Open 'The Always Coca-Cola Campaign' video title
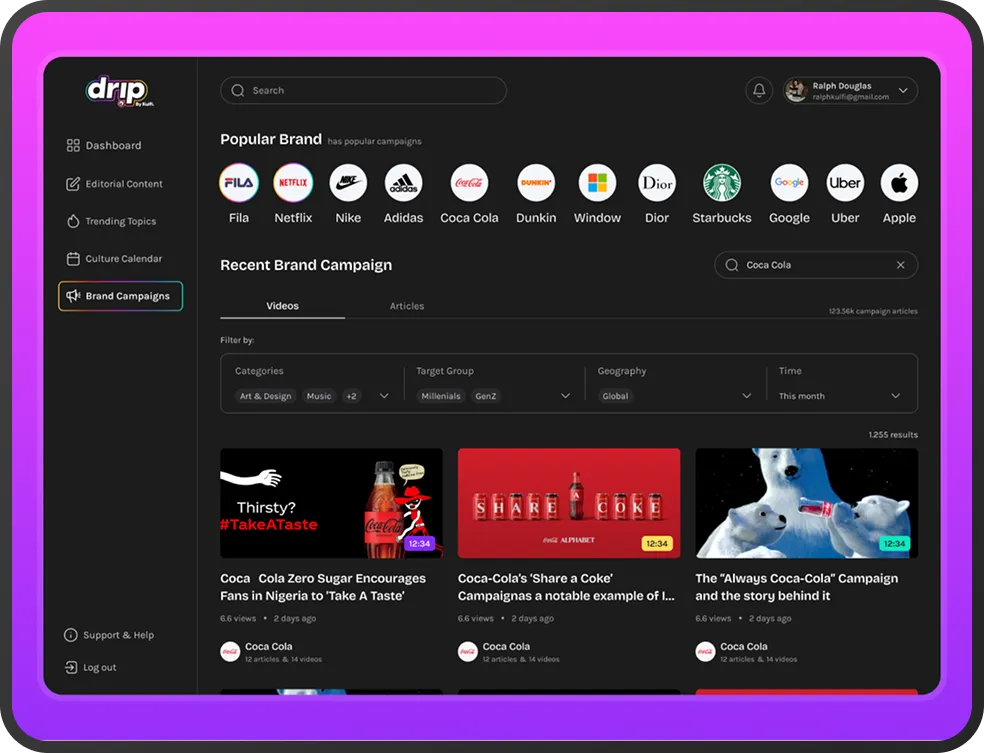The height and width of the screenshot is (753, 984). coord(797,587)
